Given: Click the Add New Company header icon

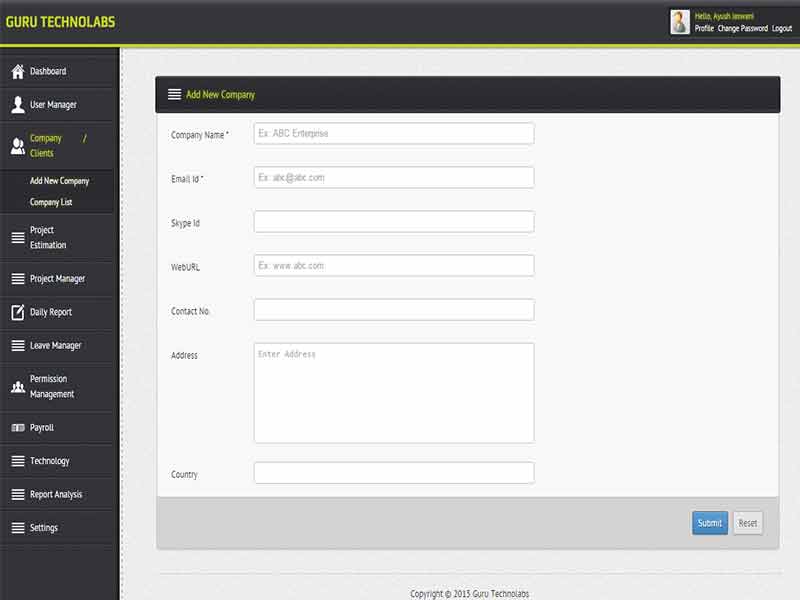Looking at the screenshot, I should click(176, 94).
